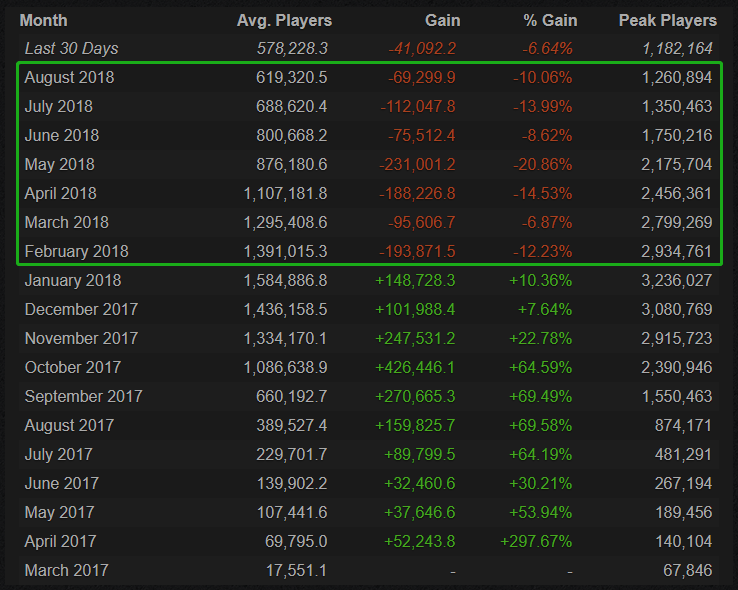738x590 pixels.
Task: Click the Peak Players column header
Action: pyautogui.click(x=668, y=21)
